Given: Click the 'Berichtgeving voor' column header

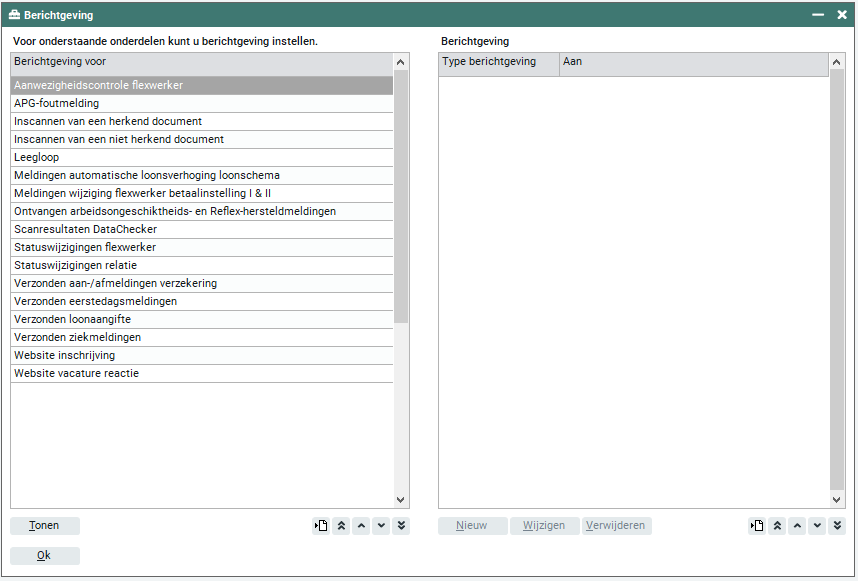Looking at the screenshot, I should pyautogui.click(x=200, y=62).
